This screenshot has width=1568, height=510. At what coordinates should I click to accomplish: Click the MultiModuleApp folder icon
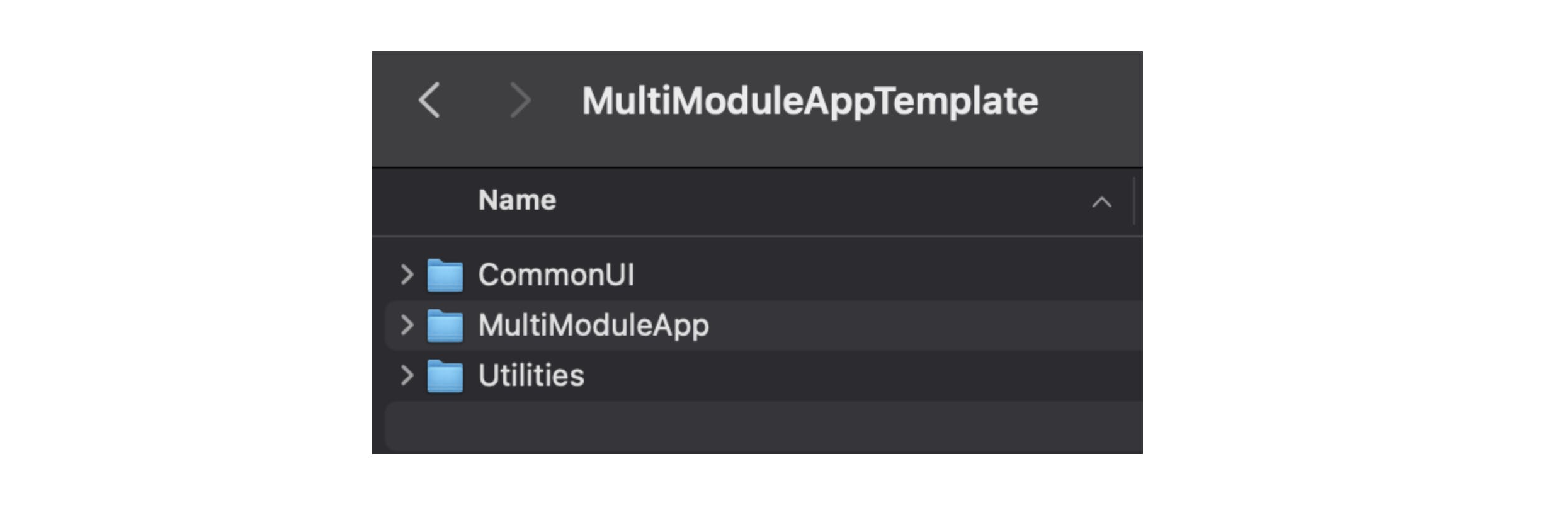tap(448, 326)
